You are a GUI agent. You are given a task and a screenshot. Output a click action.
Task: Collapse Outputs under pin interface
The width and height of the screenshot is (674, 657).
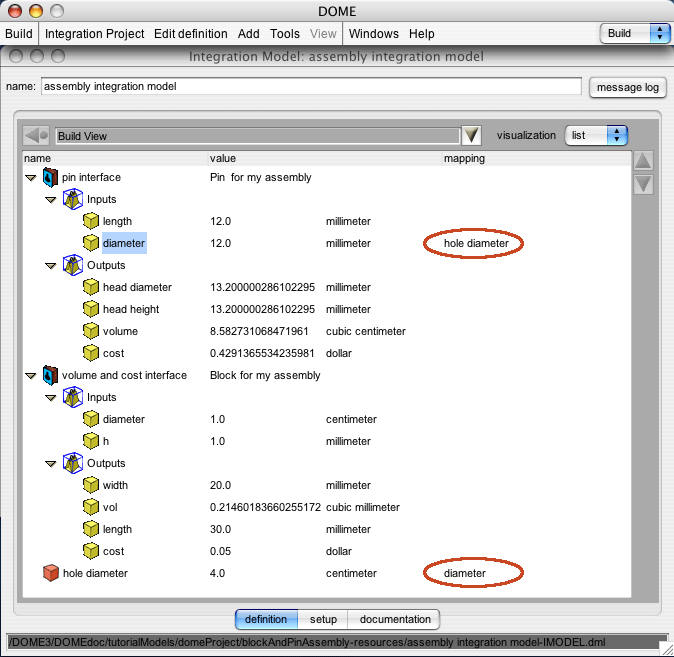[51, 266]
